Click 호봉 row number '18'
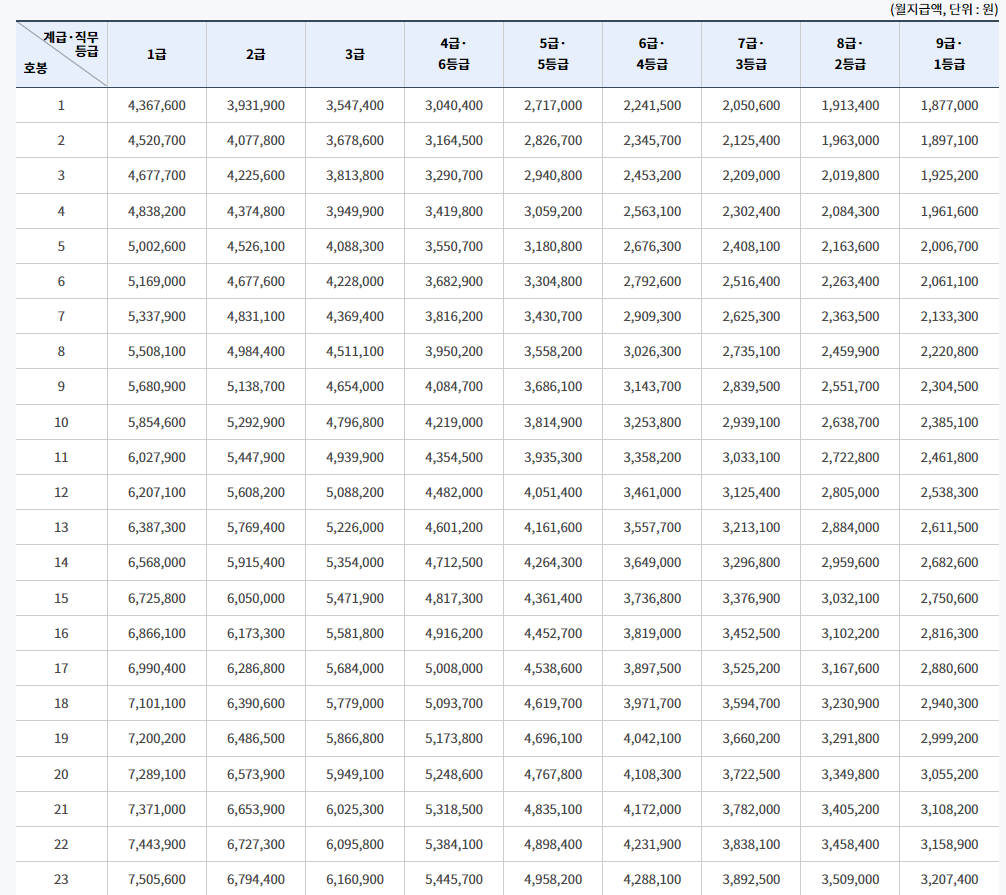 point(61,703)
